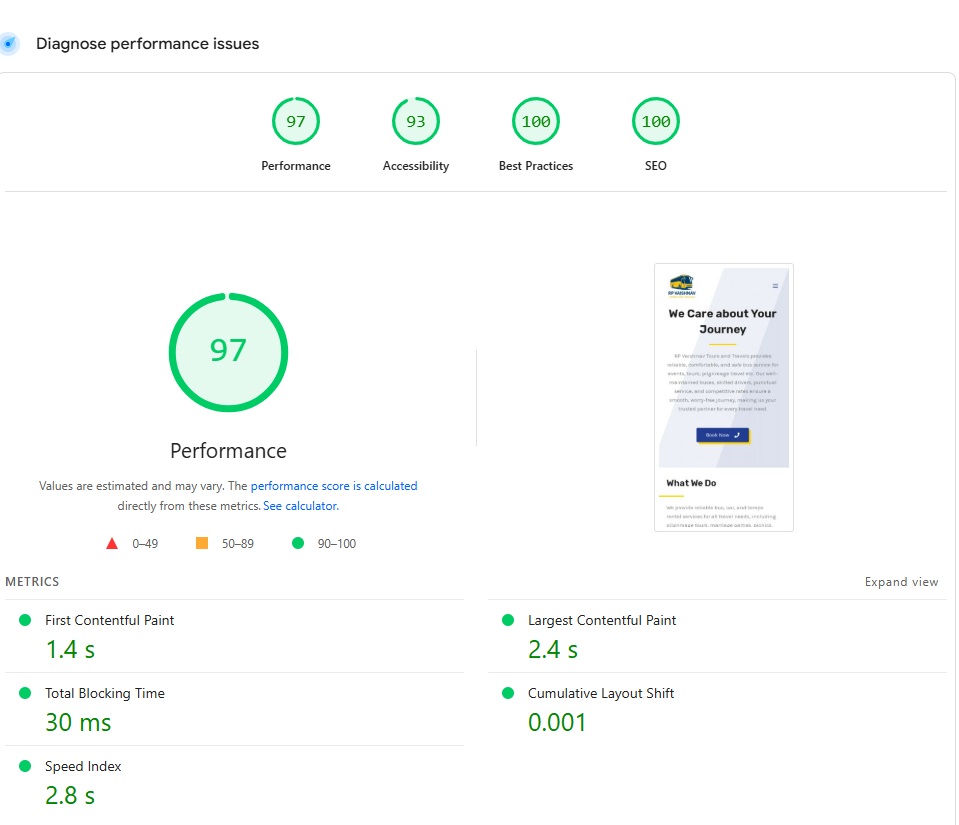Viewport: 959px width, 825px height.
Task: Select the SEO score gauge
Action: 656,122
